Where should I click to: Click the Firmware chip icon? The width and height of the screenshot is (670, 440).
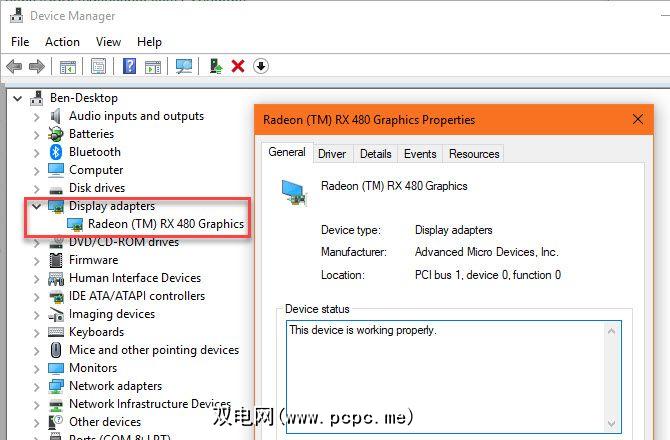point(56,260)
